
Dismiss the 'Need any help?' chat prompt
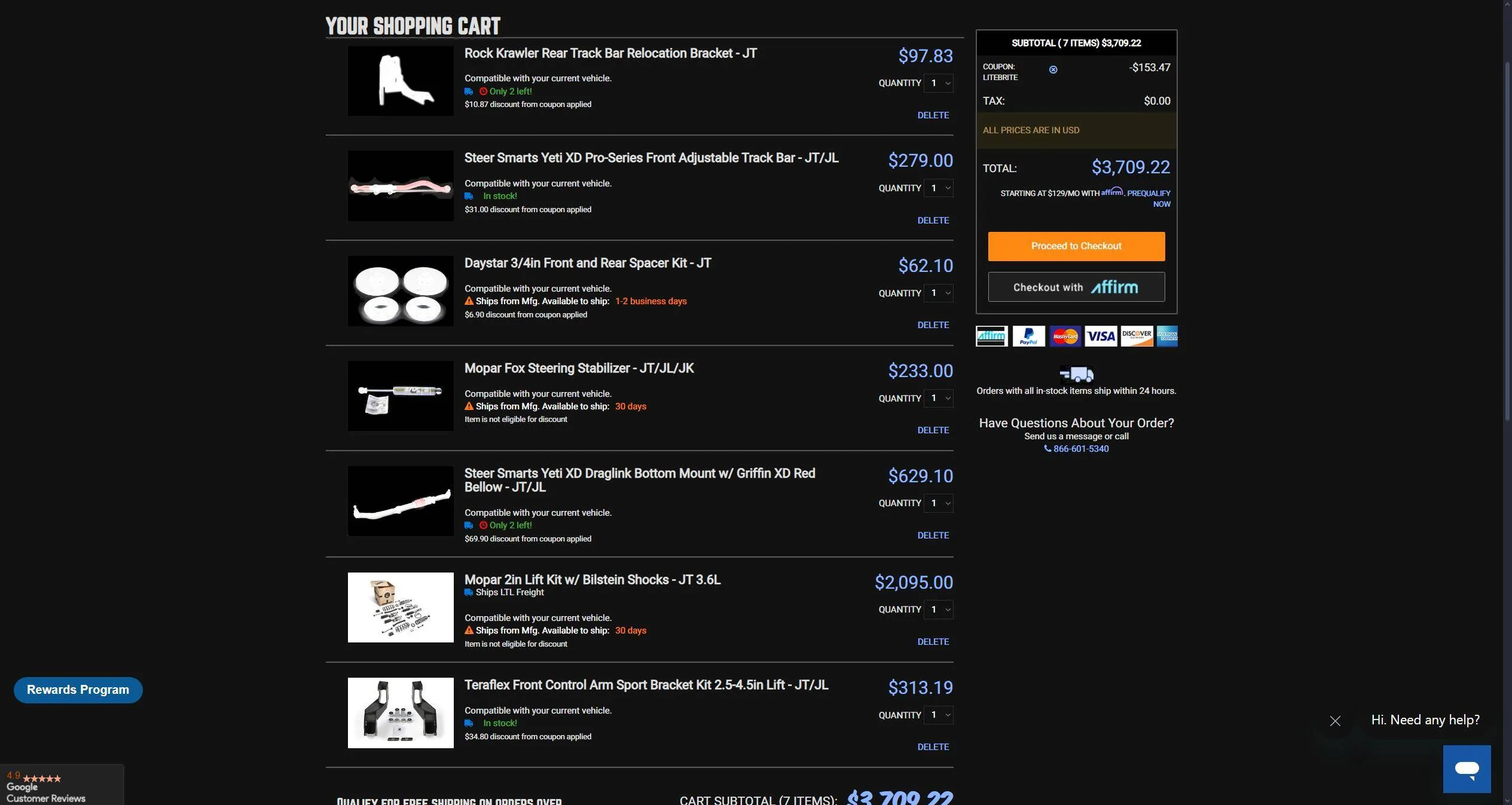[x=1335, y=721]
